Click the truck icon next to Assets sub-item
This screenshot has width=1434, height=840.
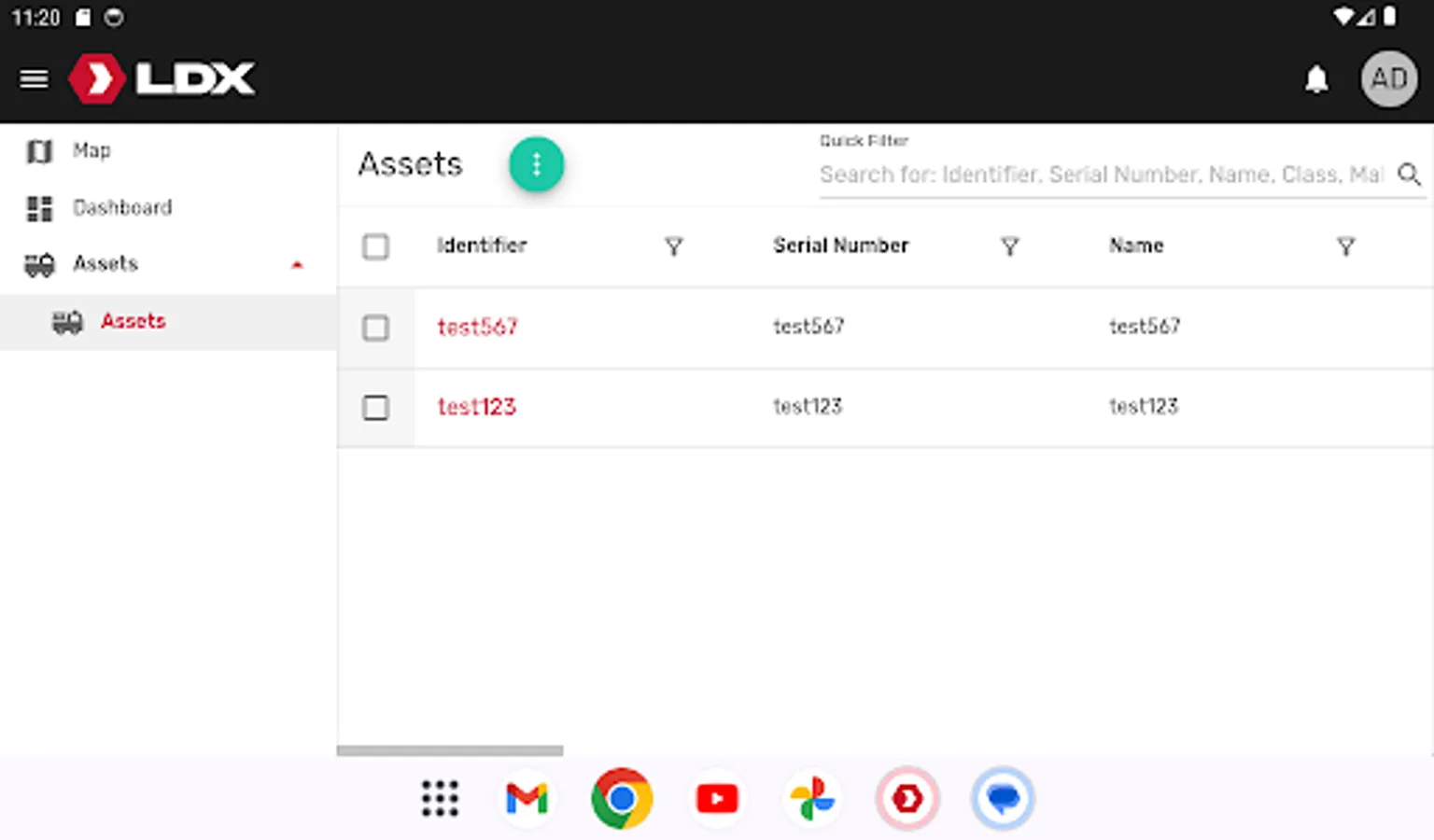68,321
